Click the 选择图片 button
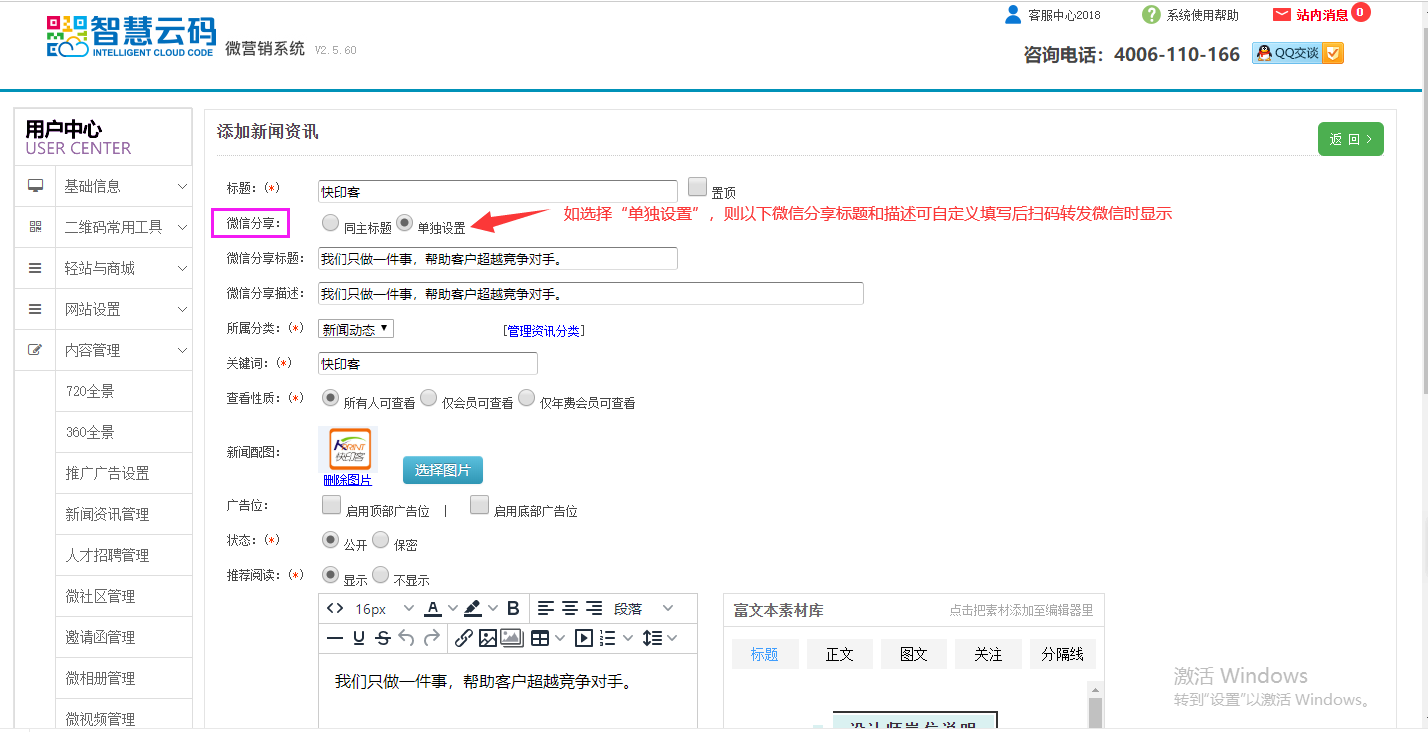This screenshot has height=732, width=1428. (442, 470)
